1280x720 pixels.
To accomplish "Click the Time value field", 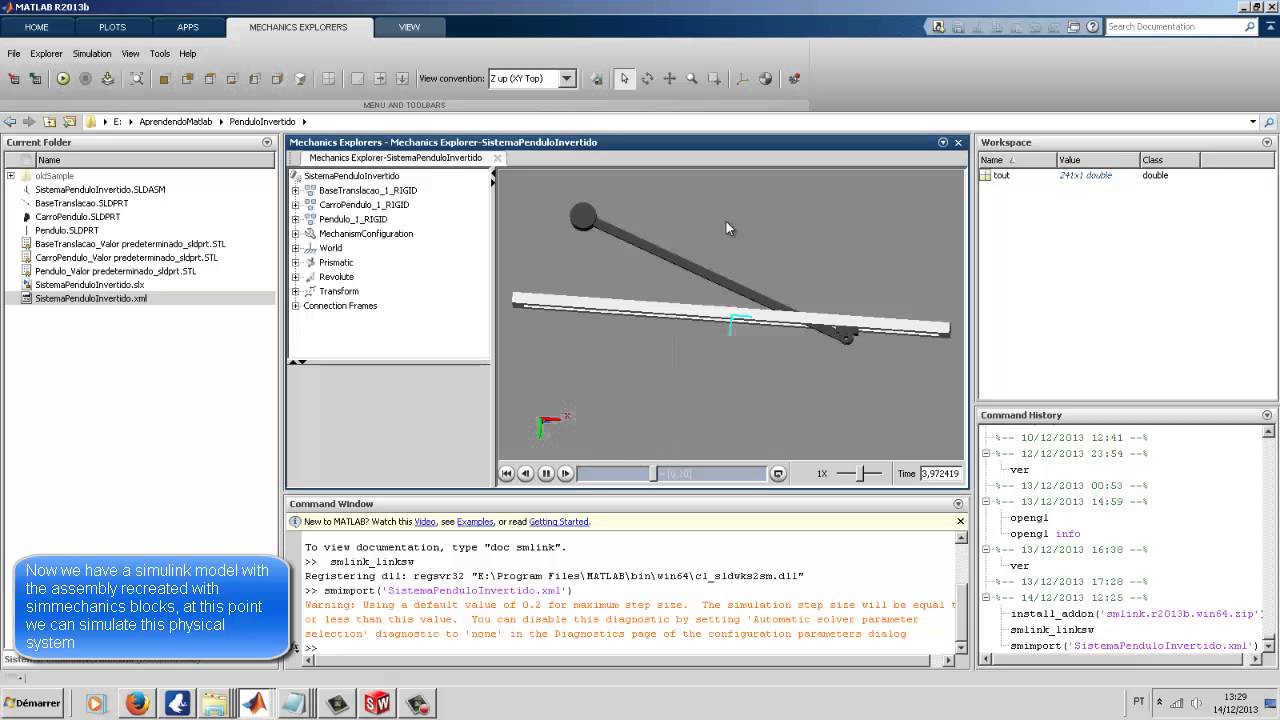I will pyautogui.click(x=940, y=473).
